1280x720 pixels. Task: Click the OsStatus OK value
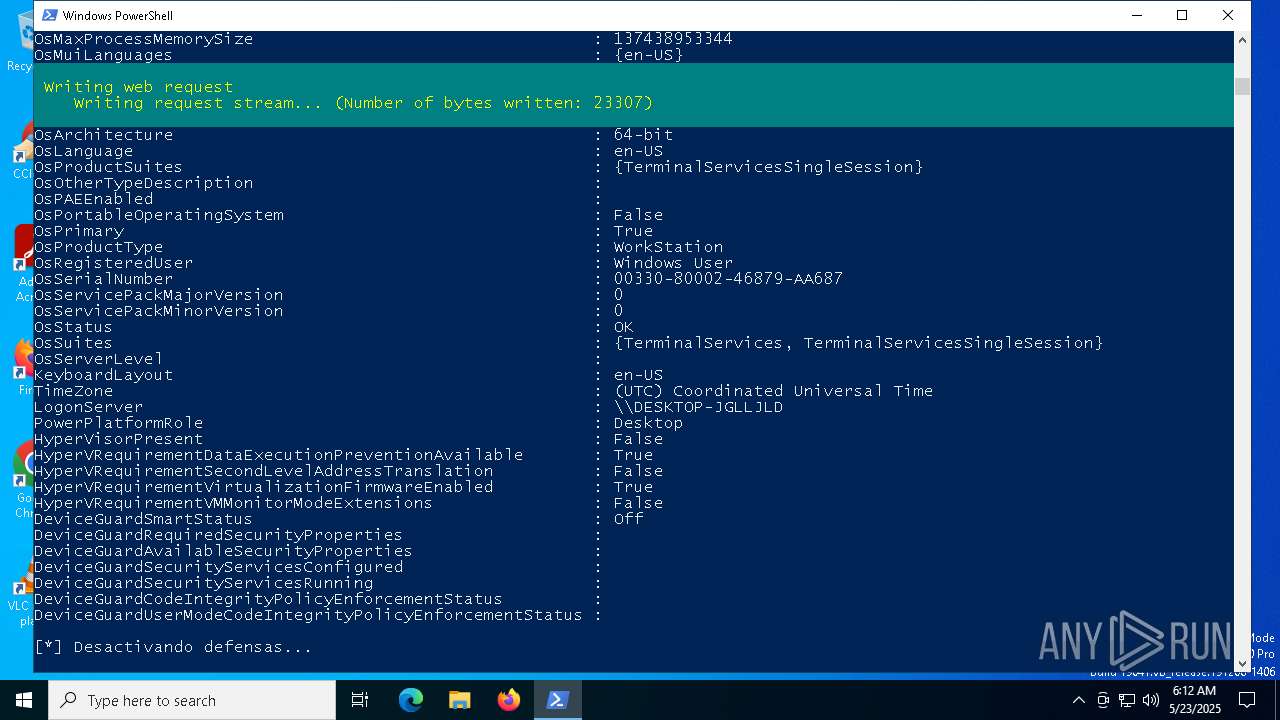click(x=623, y=327)
